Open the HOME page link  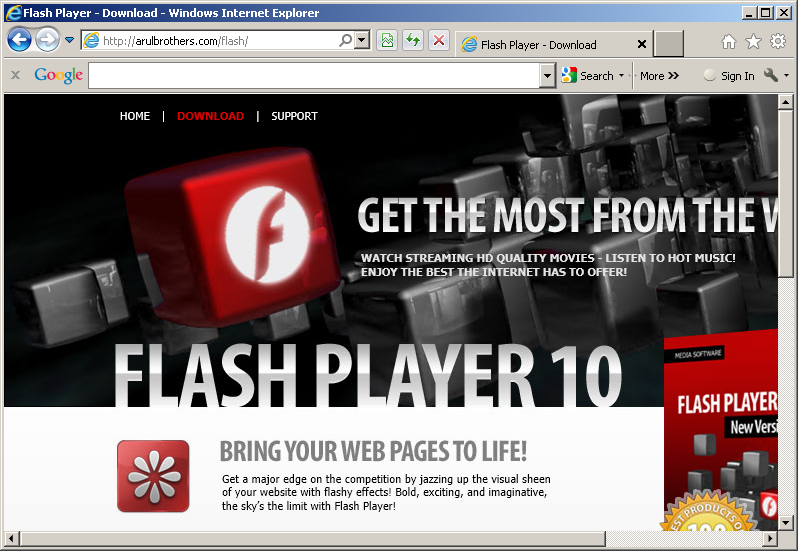[x=135, y=116]
